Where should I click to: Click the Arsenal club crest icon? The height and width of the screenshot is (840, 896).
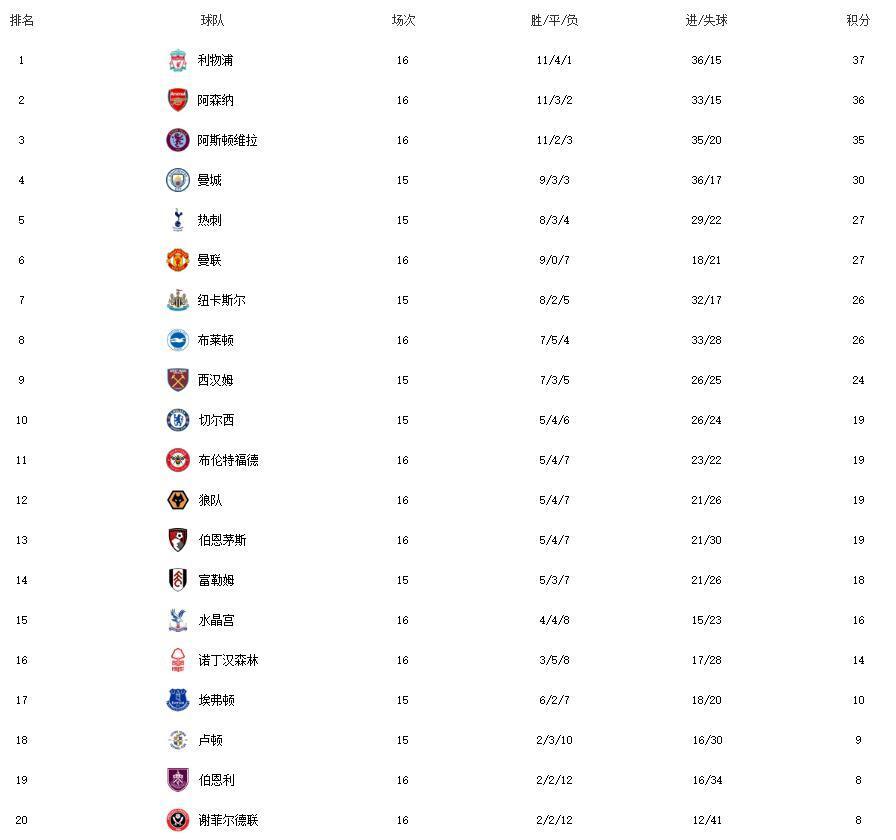coord(178,100)
